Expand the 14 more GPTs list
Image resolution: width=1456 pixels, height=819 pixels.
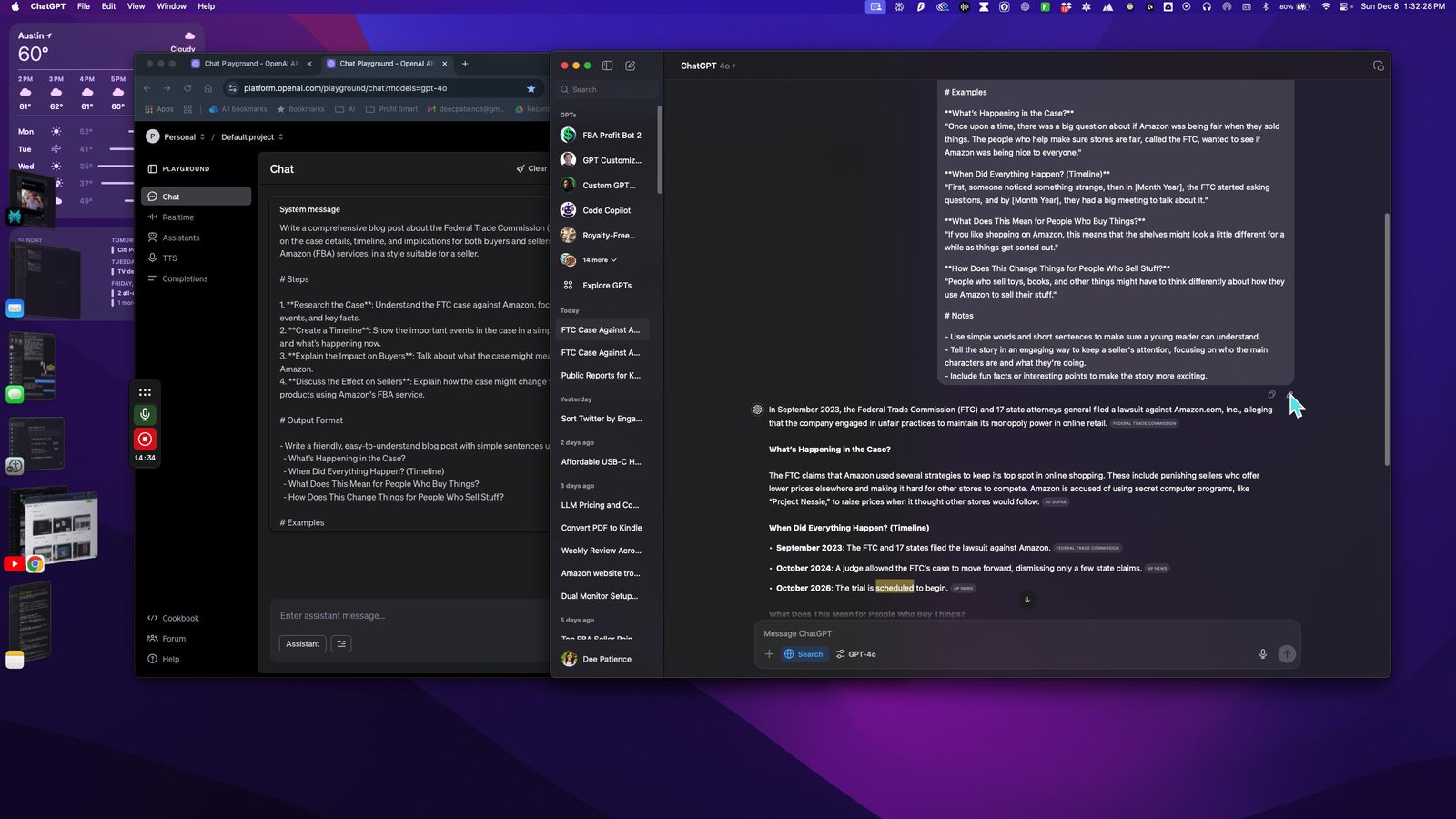click(x=599, y=260)
